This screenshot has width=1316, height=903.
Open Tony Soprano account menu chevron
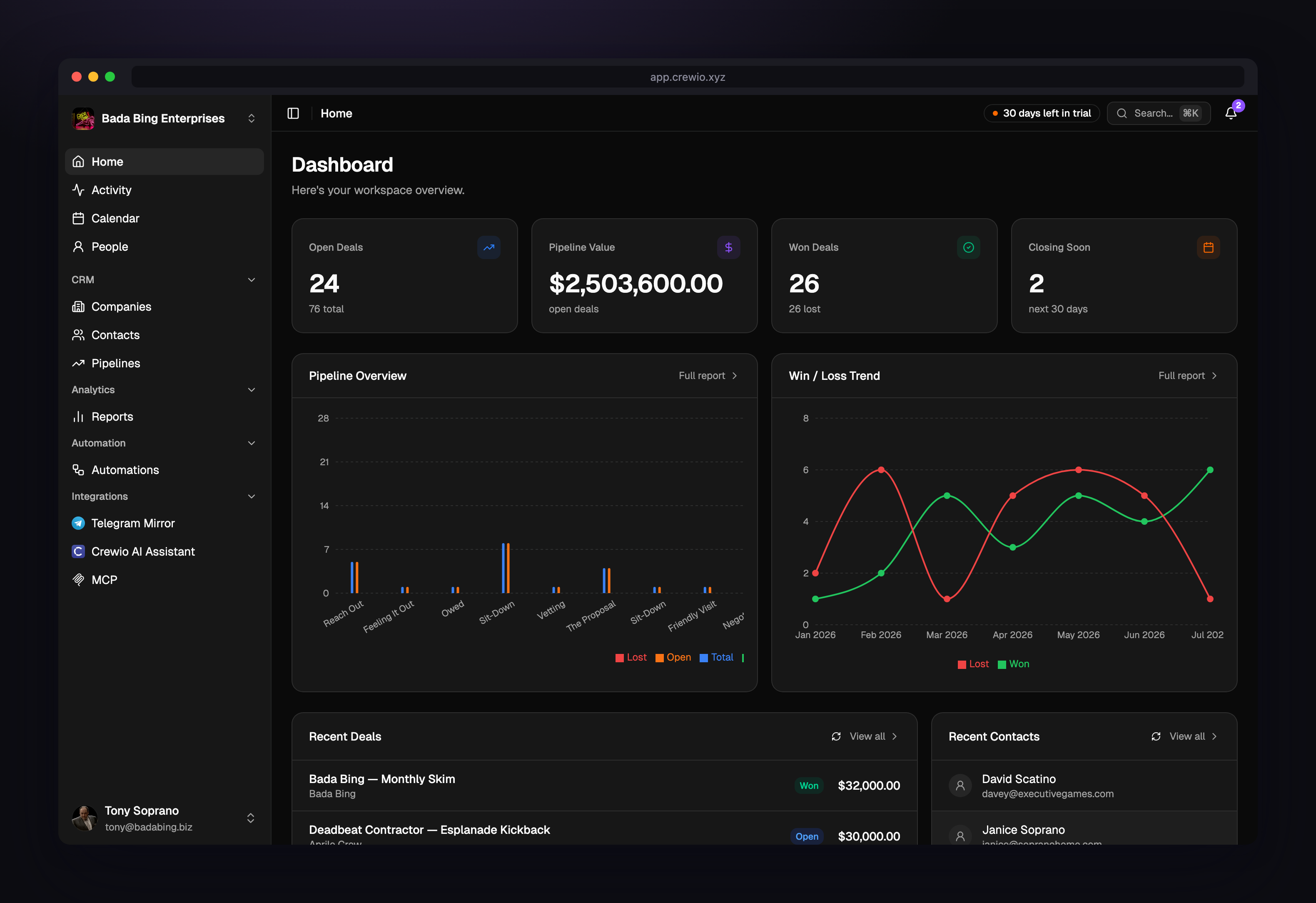coord(250,818)
